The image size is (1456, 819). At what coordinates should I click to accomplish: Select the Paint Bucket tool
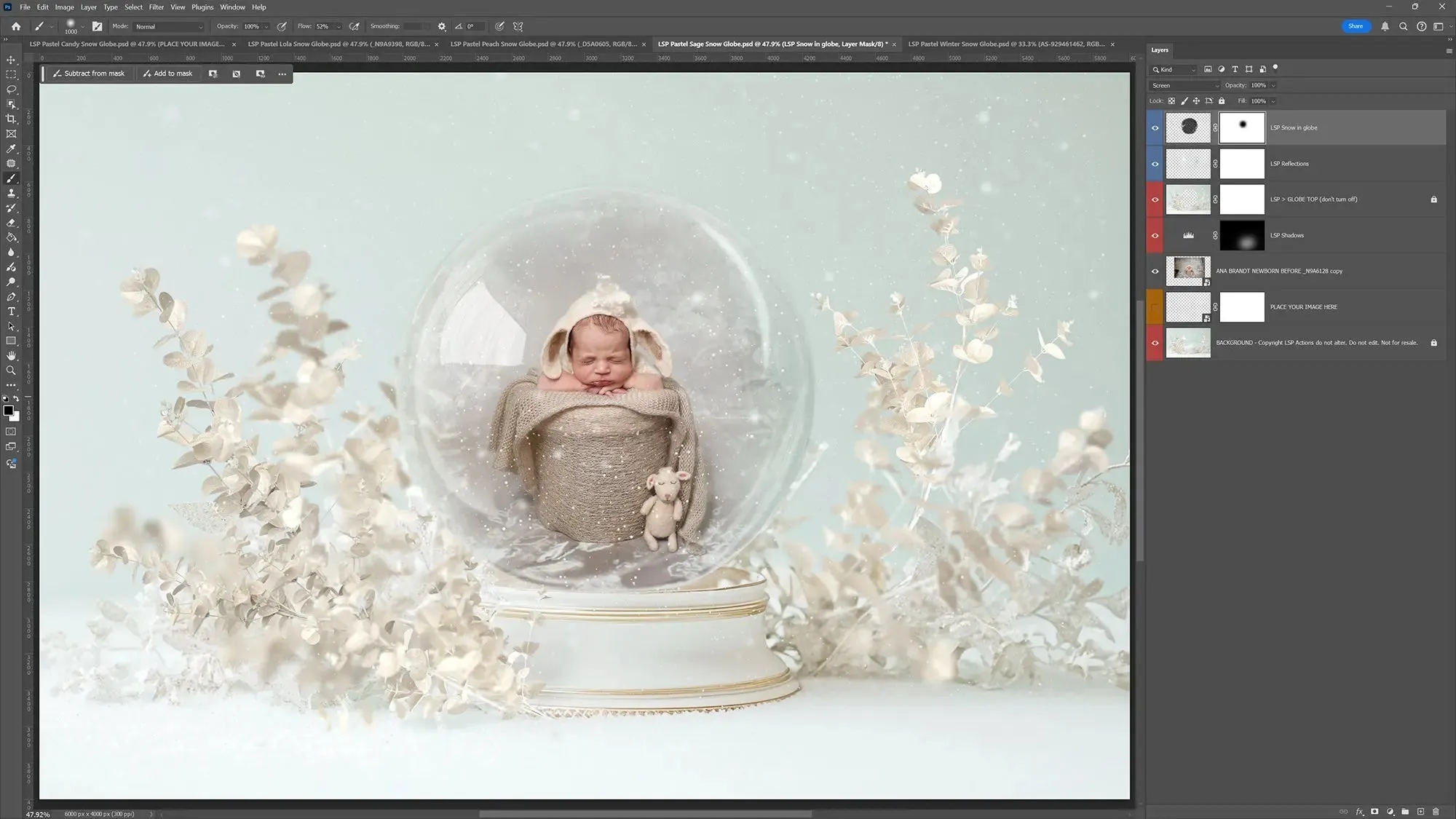pyautogui.click(x=11, y=237)
